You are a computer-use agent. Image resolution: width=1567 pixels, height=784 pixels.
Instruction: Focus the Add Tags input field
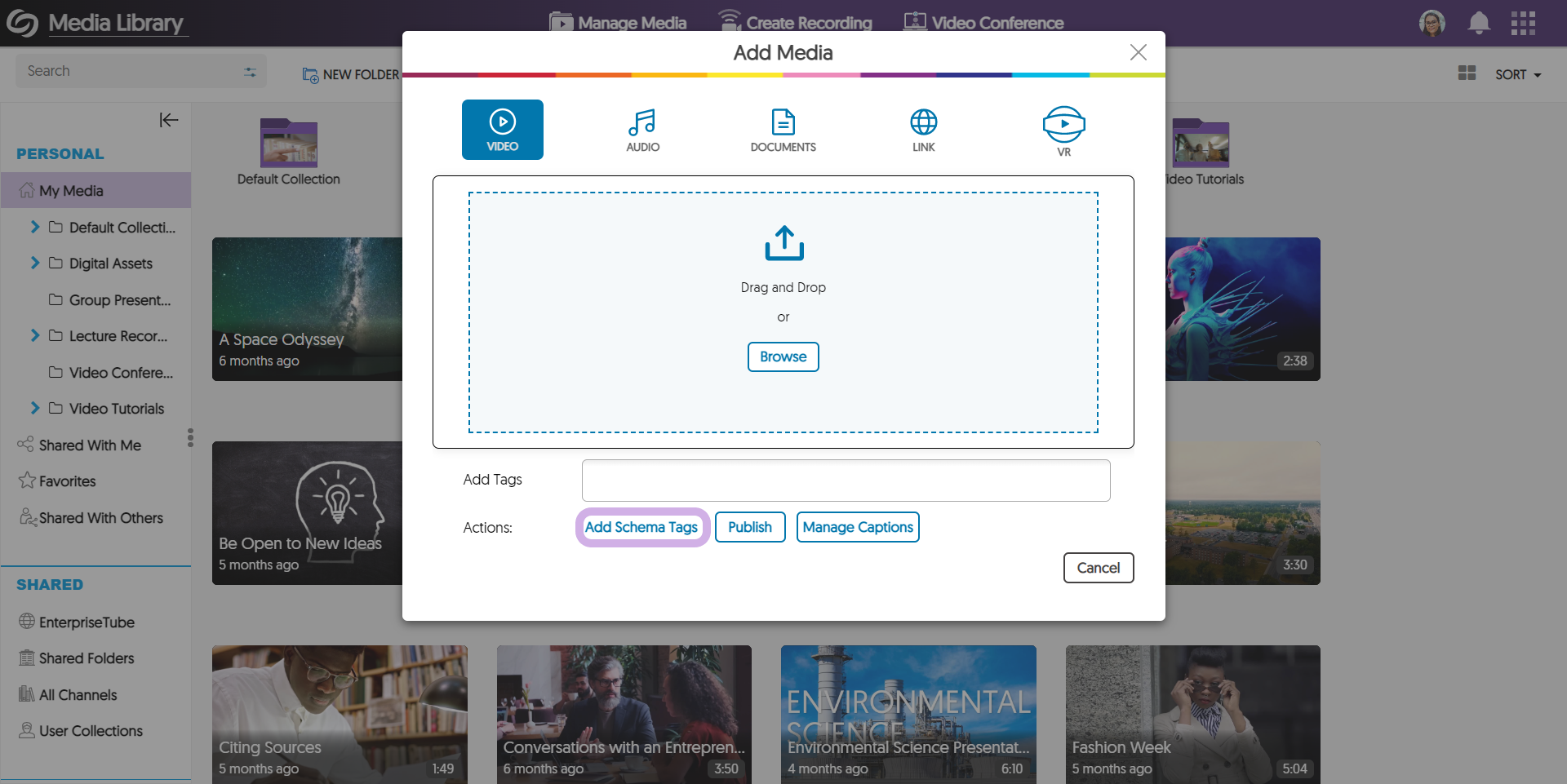pyautogui.click(x=846, y=481)
